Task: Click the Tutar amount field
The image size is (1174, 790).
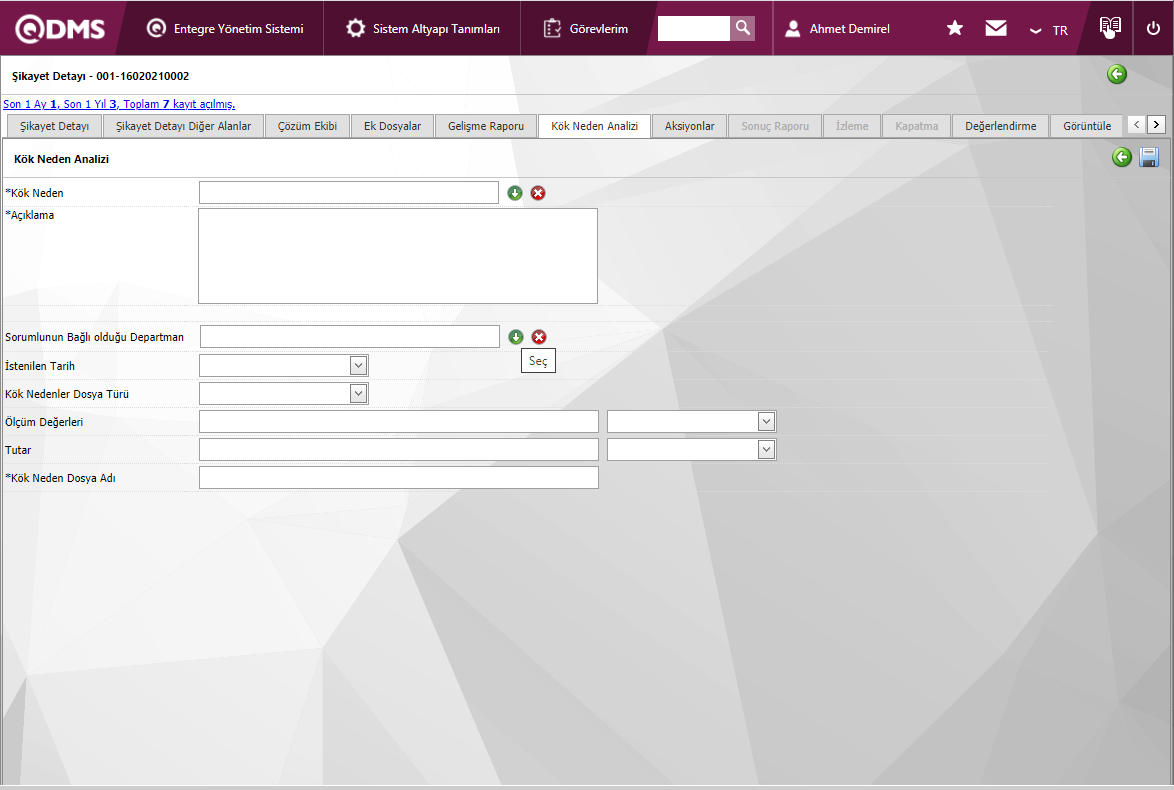Action: point(399,449)
